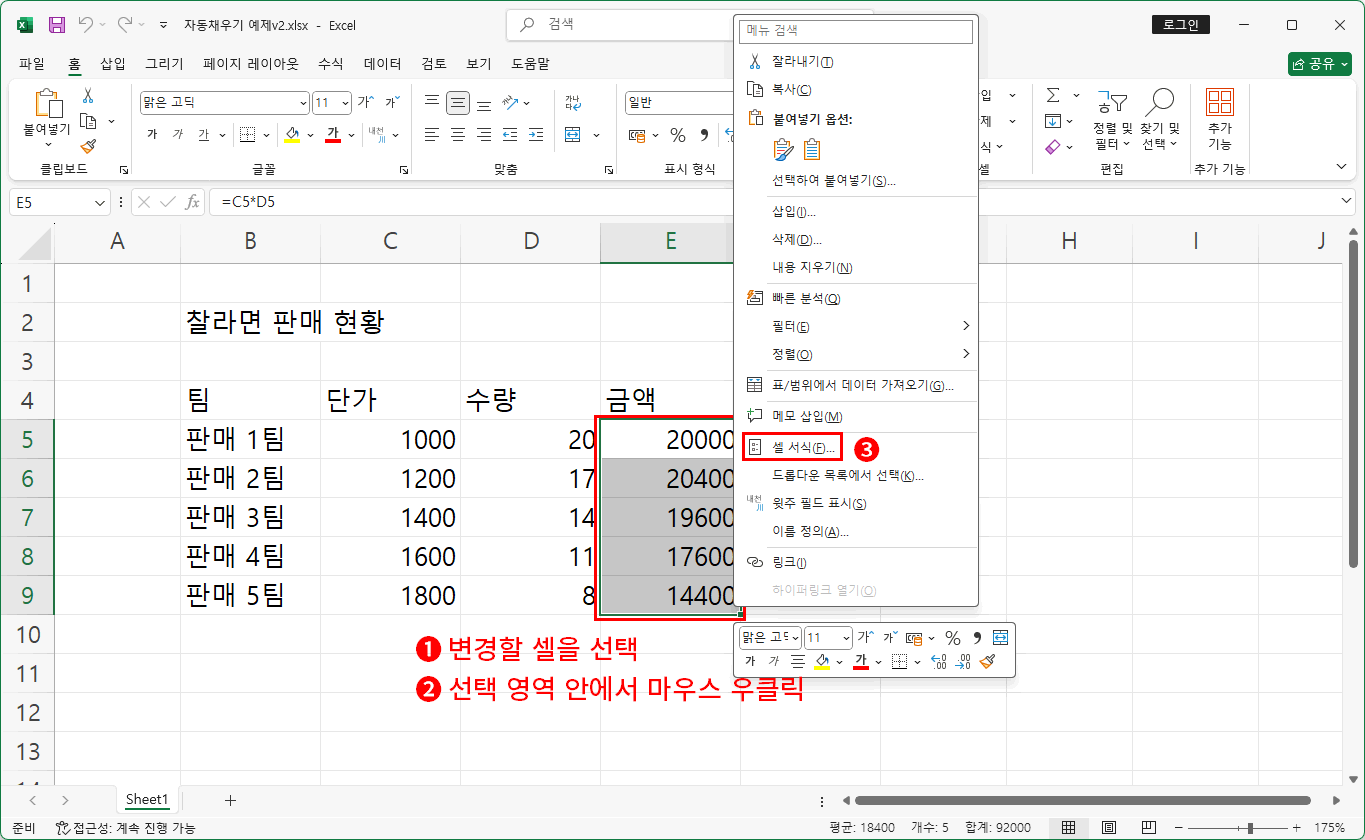This screenshot has width=1365, height=840.
Task: Click the Save icon in title bar
Action: pyautogui.click(x=57, y=24)
